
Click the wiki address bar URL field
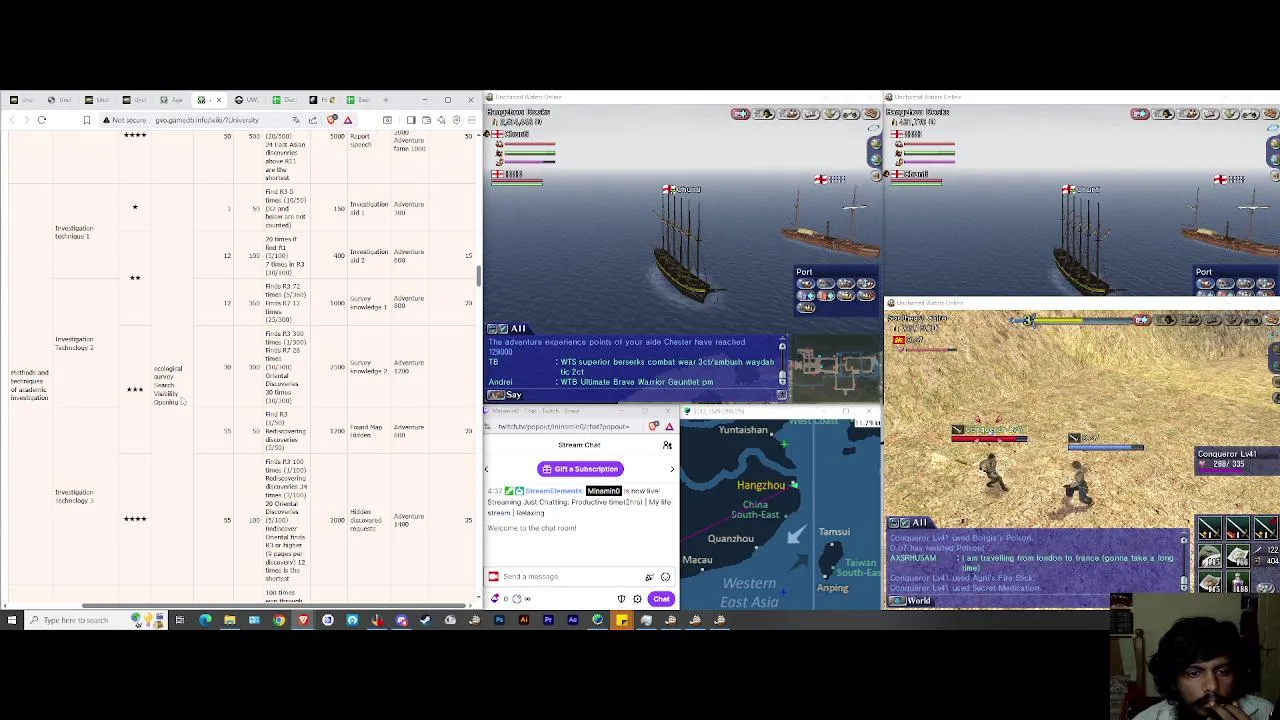coord(207,120)
